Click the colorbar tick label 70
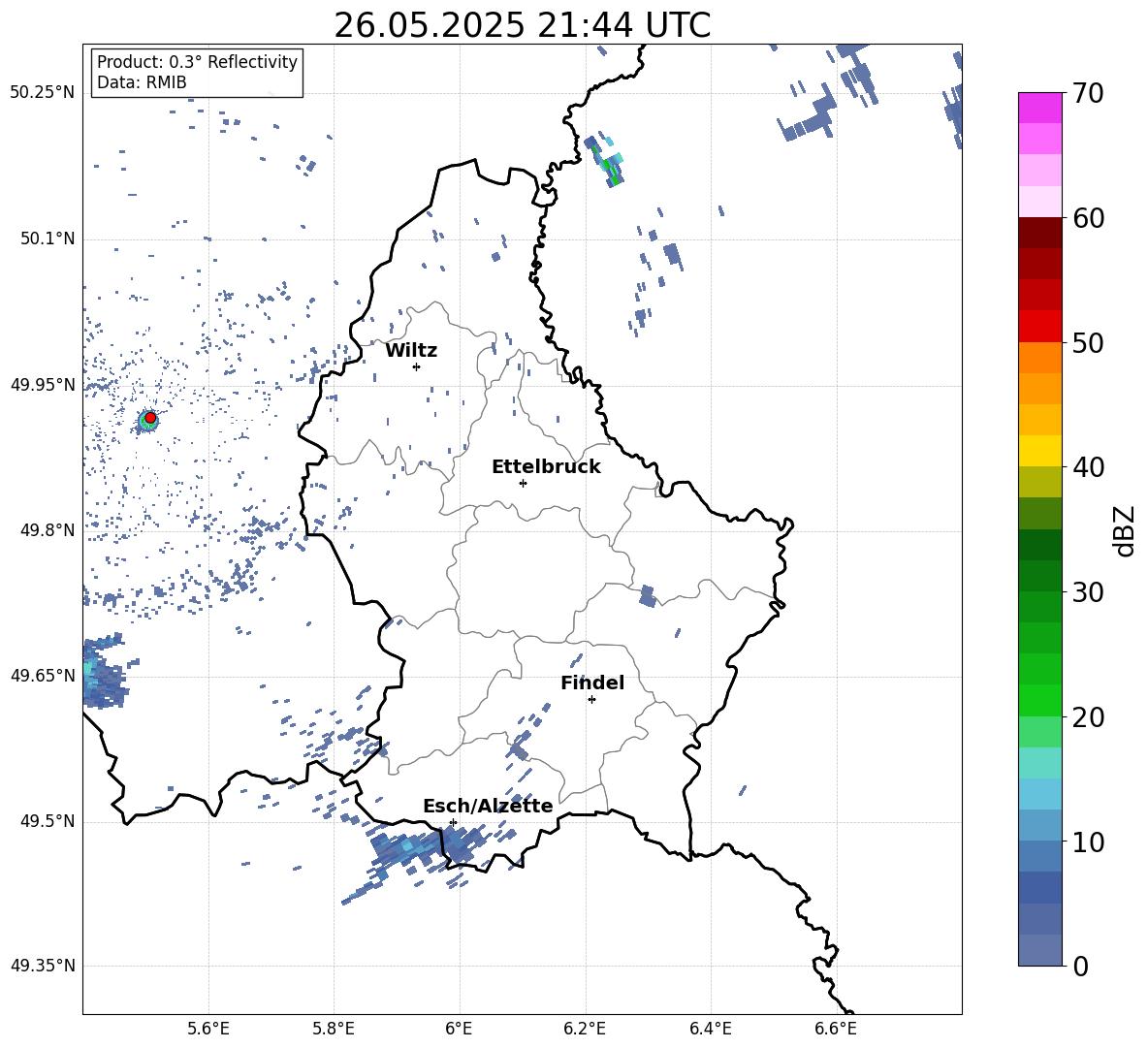This screenshot has width=1148, height=1048. click(x=1088, y=94)
